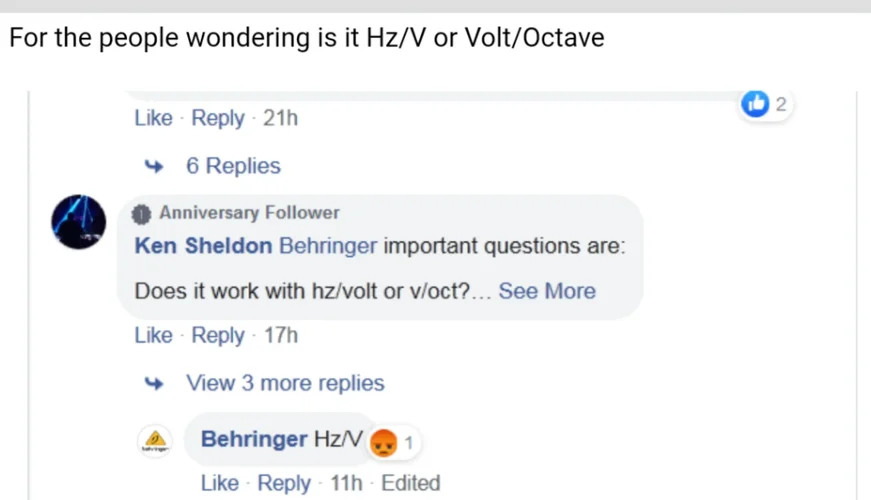
Task: Like Ken Sheldon's 17h comment
Action: 153,335
